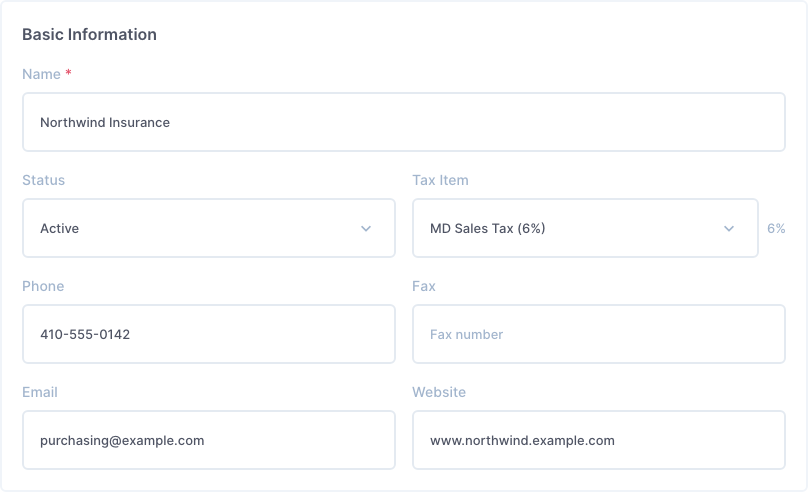Click the Status label
Viewport: 808px width, 492px height.
click(43, 180)
